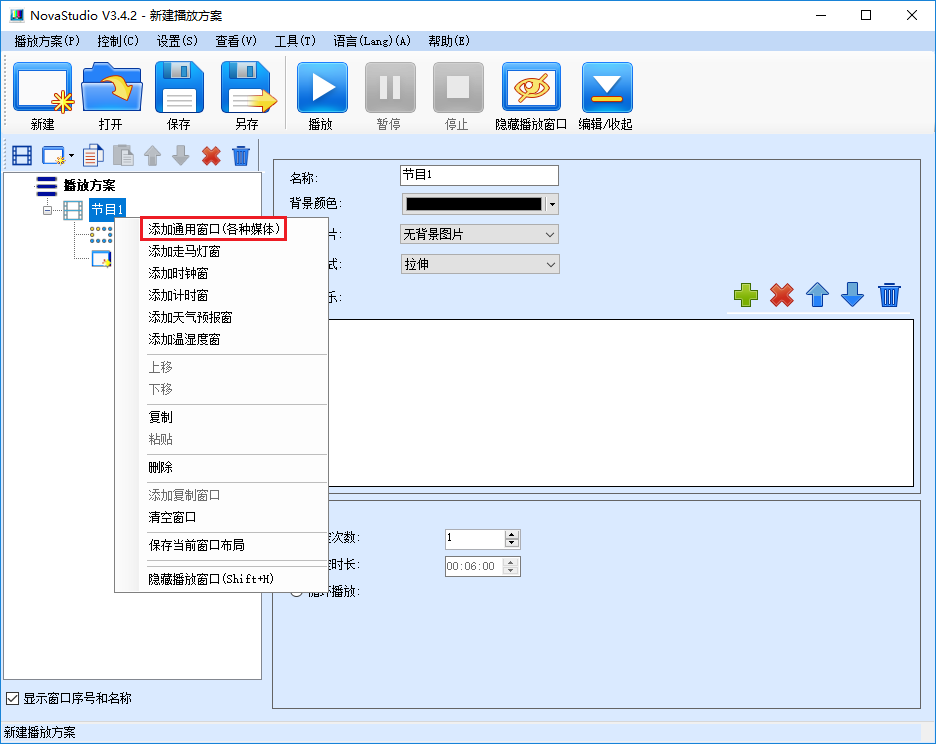Add background music with green plus icon
The width and height of the screenshot is (936, 744).
tap(746, 295)
